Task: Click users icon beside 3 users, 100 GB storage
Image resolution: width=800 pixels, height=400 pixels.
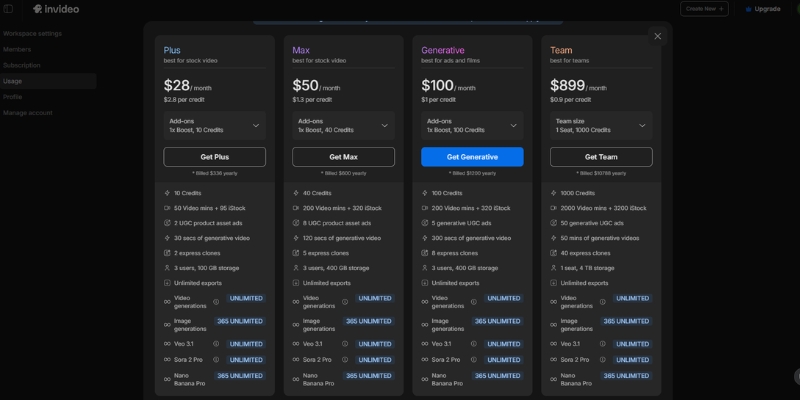Action: [x=167, y=268]
